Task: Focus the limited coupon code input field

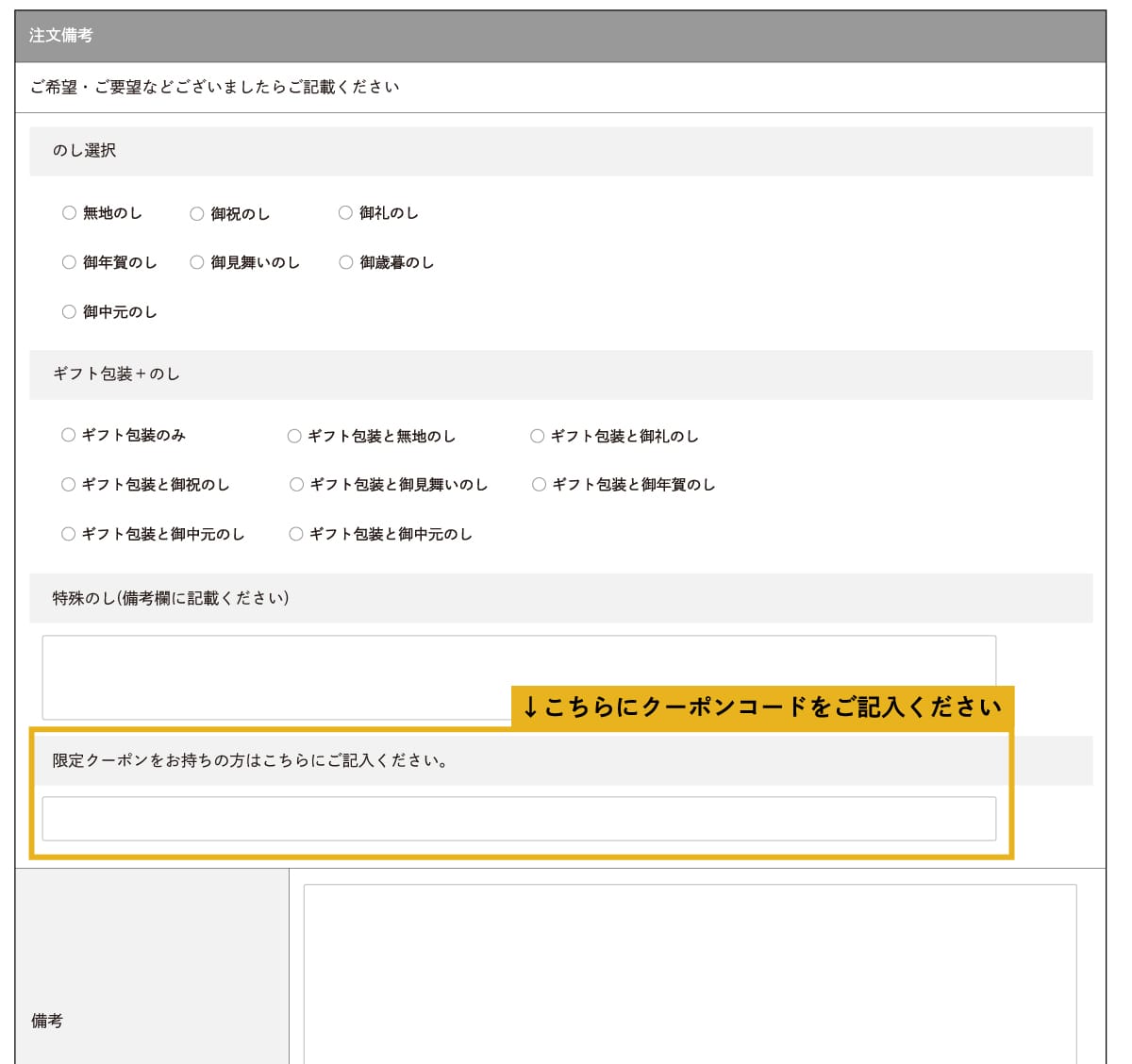Action: 519,819
